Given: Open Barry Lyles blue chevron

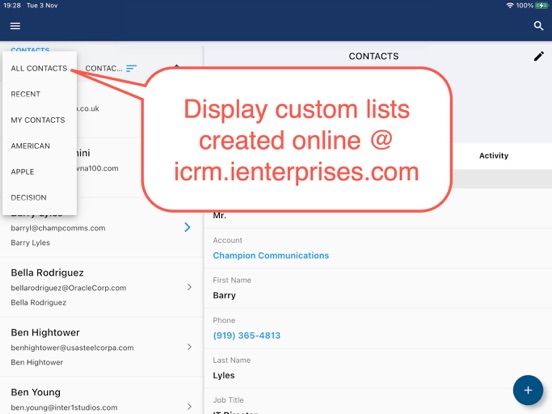Looking at the screenshot, I should (188, 227).
